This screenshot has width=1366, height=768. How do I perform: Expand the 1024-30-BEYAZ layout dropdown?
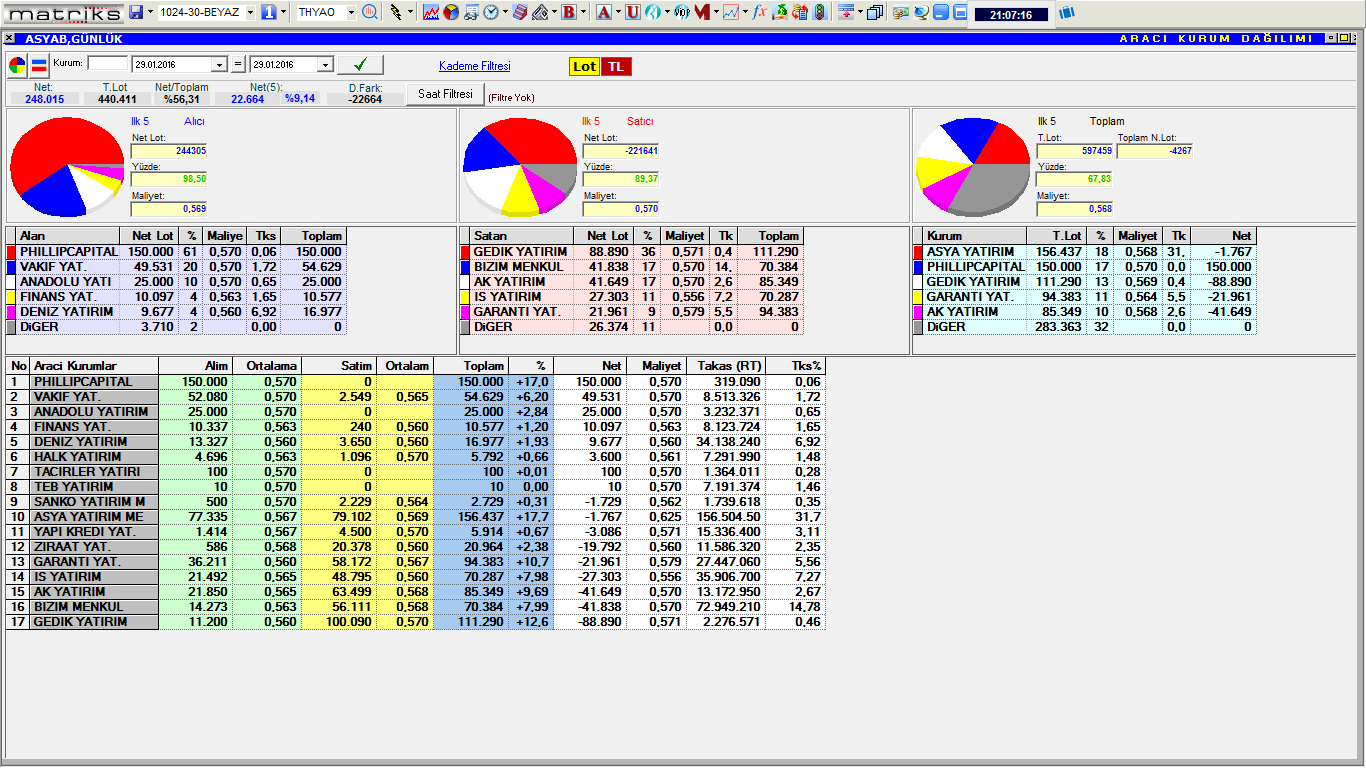point(250,12)
